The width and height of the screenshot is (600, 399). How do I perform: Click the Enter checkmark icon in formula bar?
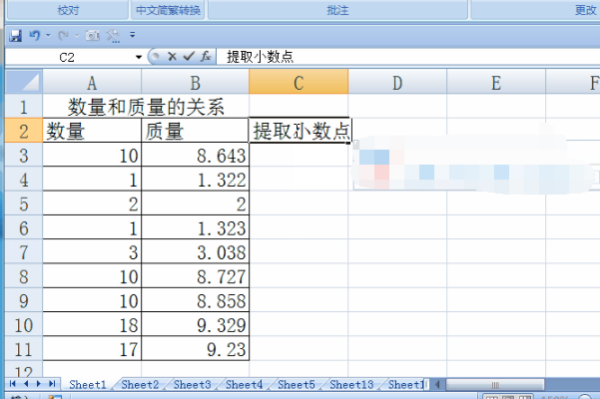(189, 57)
